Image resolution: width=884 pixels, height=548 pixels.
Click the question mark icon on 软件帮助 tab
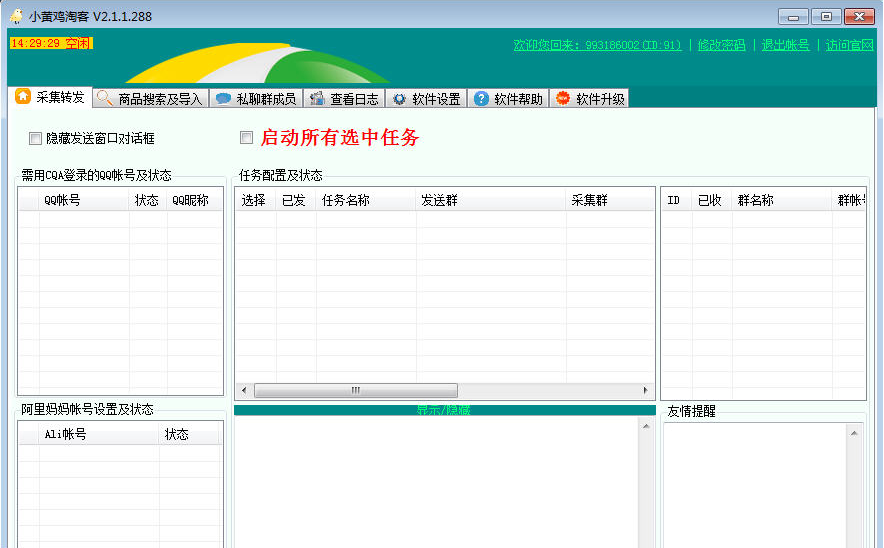[481, 98]
